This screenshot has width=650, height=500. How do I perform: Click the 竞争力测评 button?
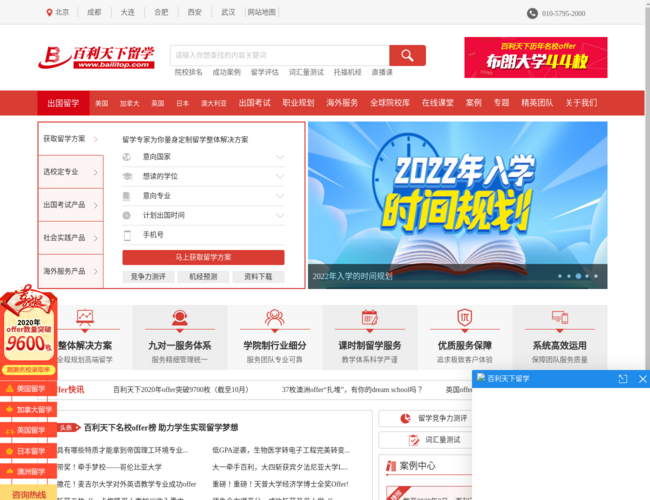pos(148,277)
